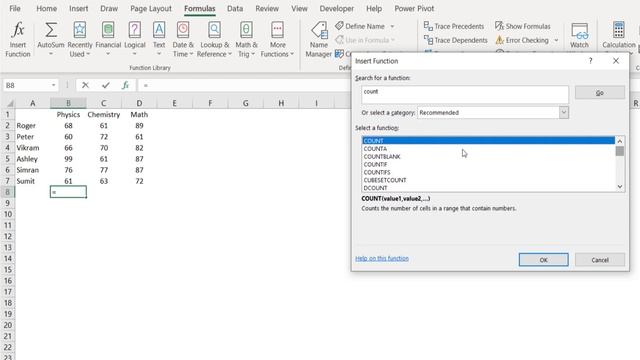Viewport: 640px width, 360px height.
Task: Confirm entry with the checkmark icon
Action: pos(106,85)
